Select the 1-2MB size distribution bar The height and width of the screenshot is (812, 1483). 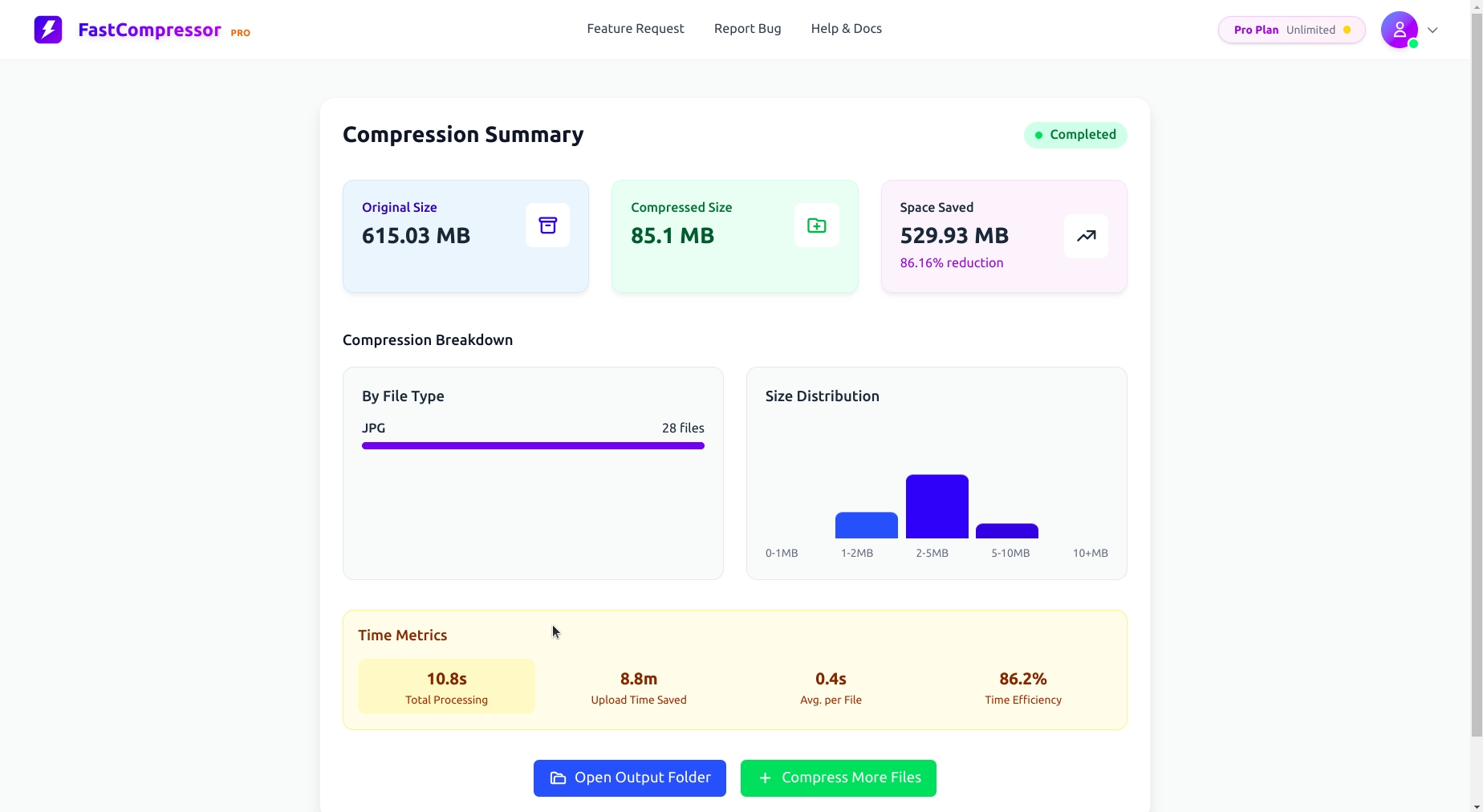click(867, 526)
